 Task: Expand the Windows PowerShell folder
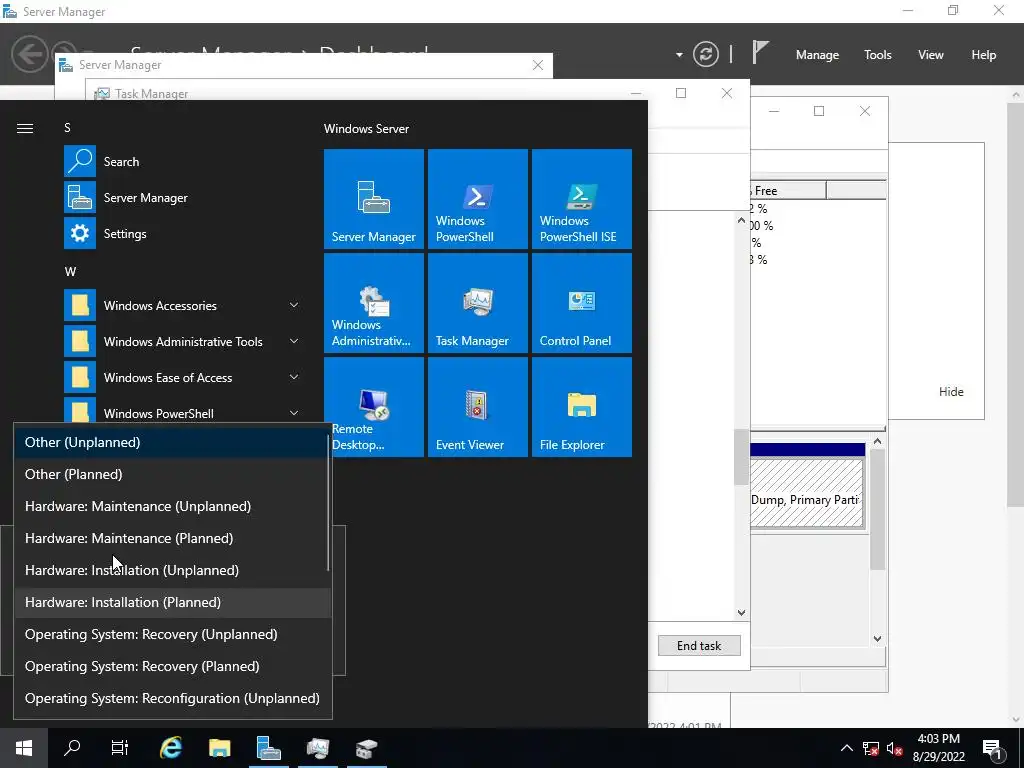[x=294, y=413]
